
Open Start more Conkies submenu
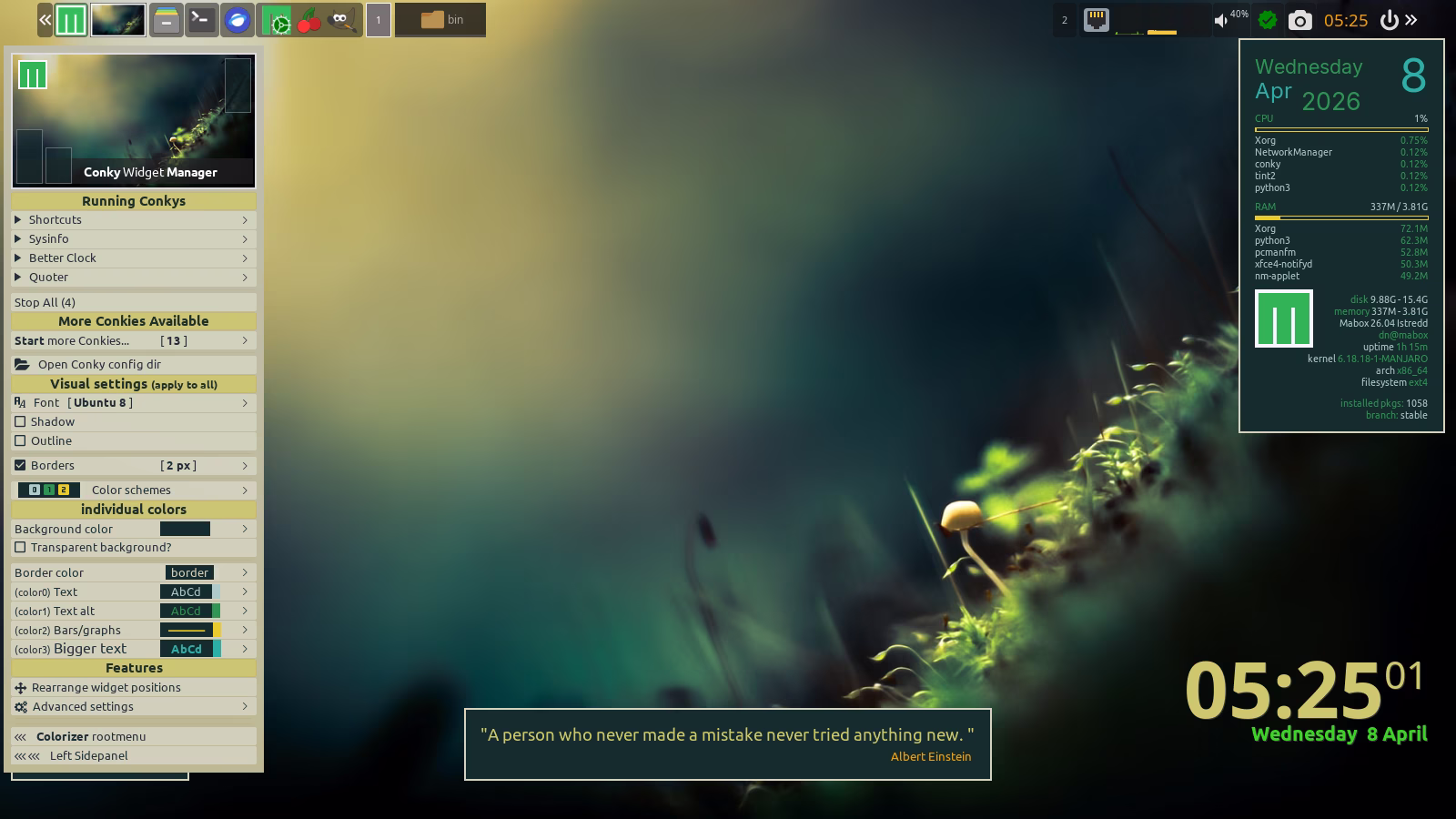click(x=133, y=340)
